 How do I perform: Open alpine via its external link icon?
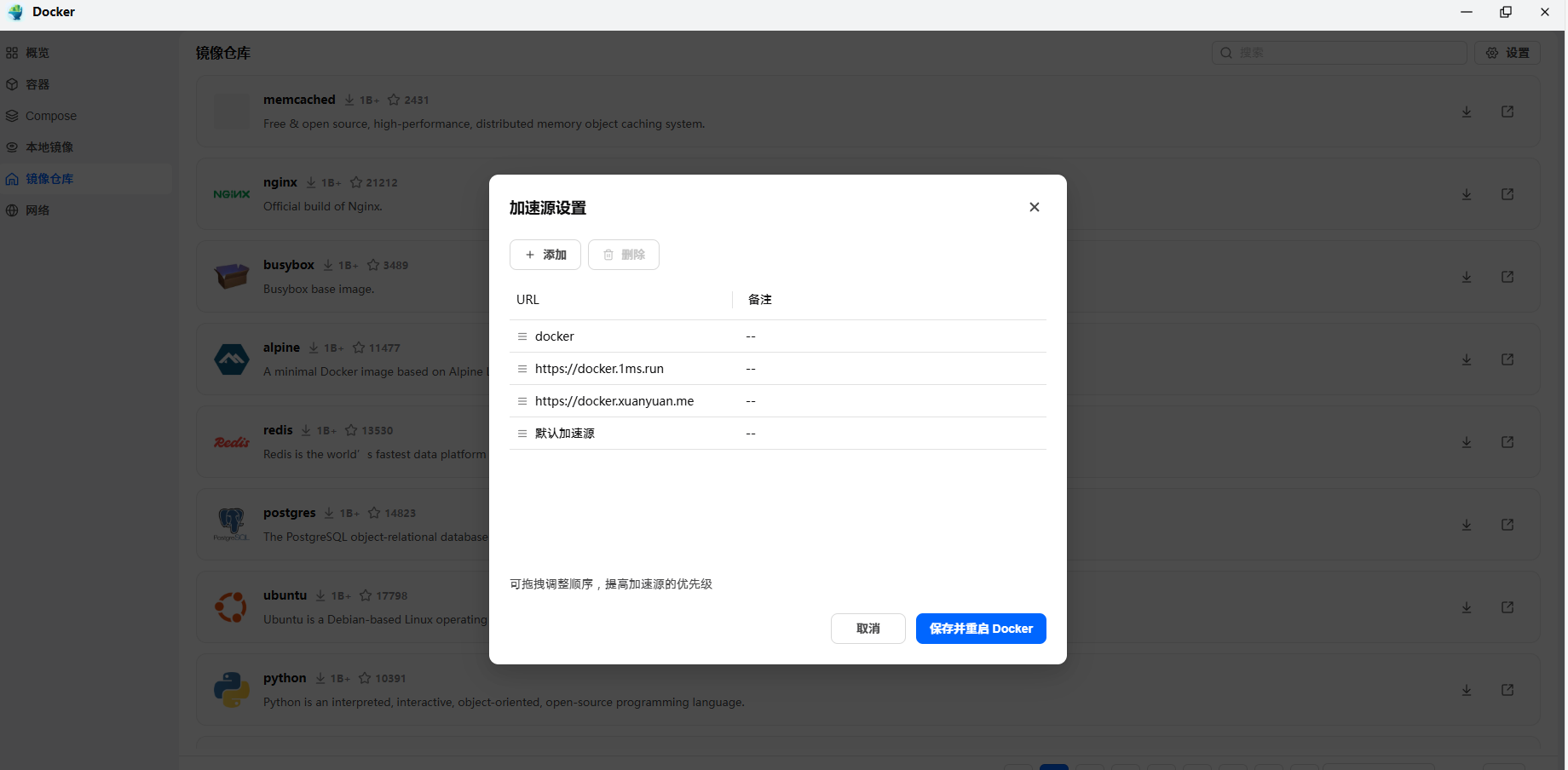click(x=1507, y=359)
